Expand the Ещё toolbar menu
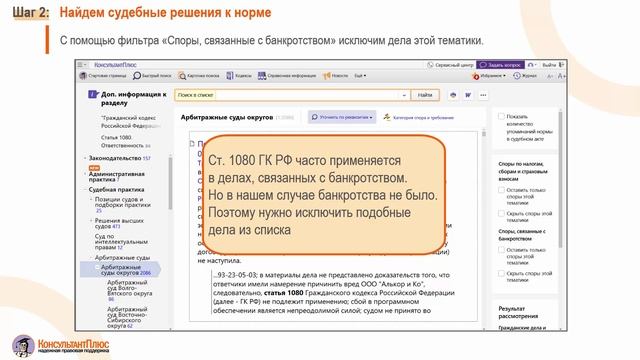640x360 pixels. (360, 76)
